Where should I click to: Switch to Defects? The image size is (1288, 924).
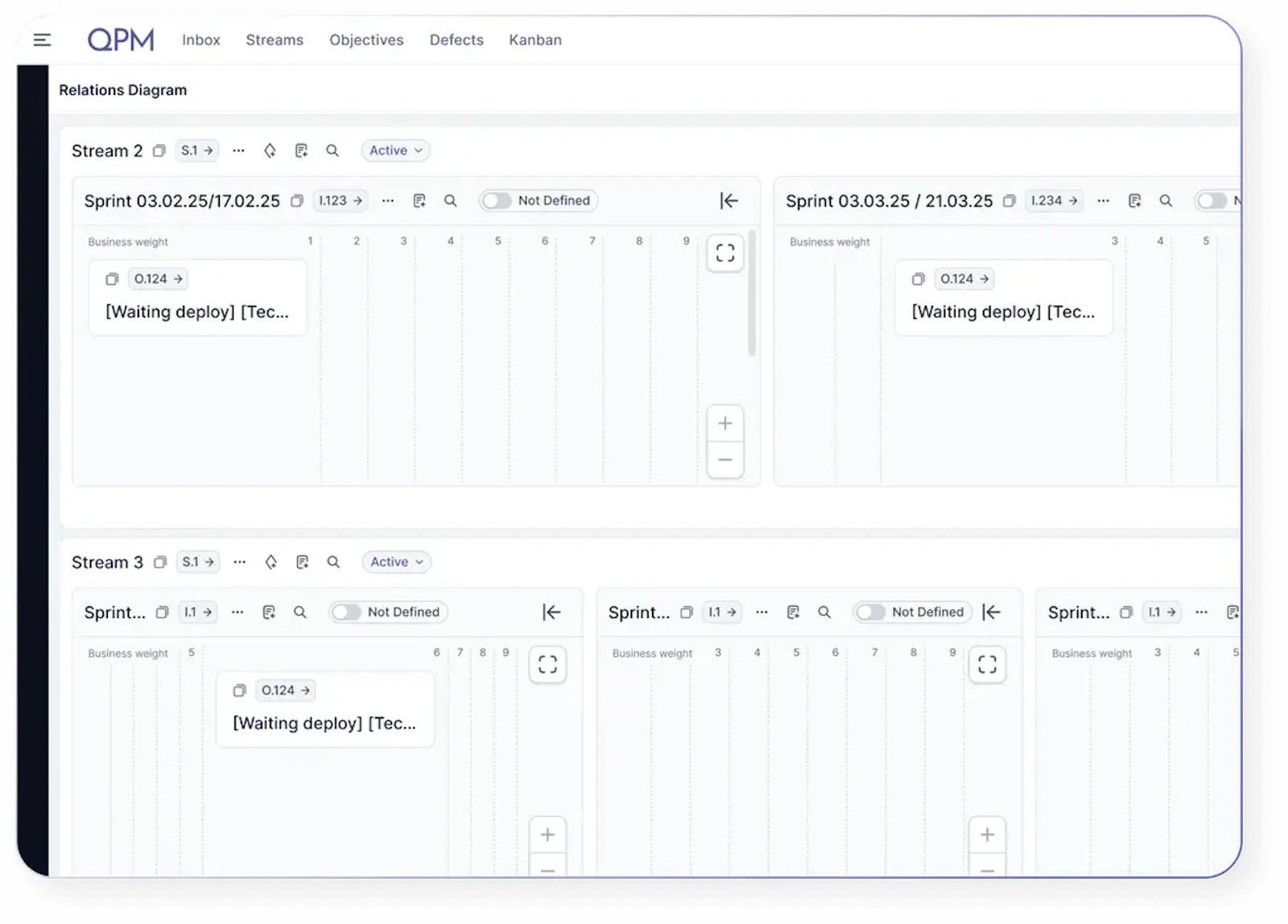coord(456,39)
